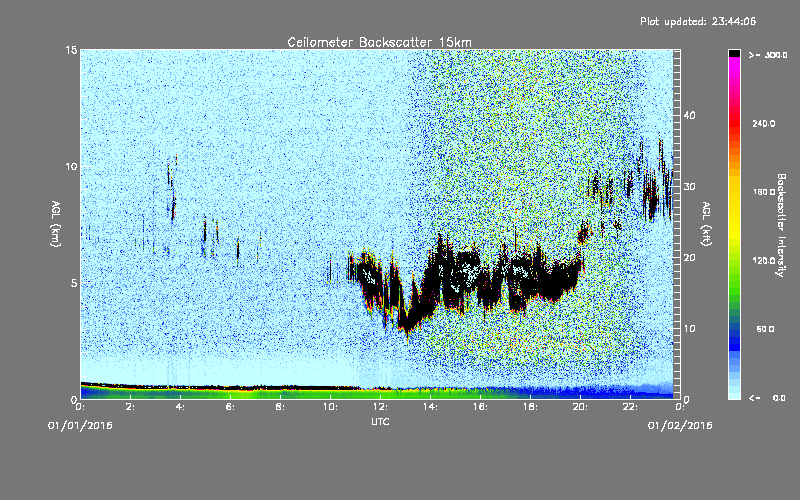Viewport: 800px width, 500px height.
Task: Click the "20:" hour tick label
Action: click(581, 407)
